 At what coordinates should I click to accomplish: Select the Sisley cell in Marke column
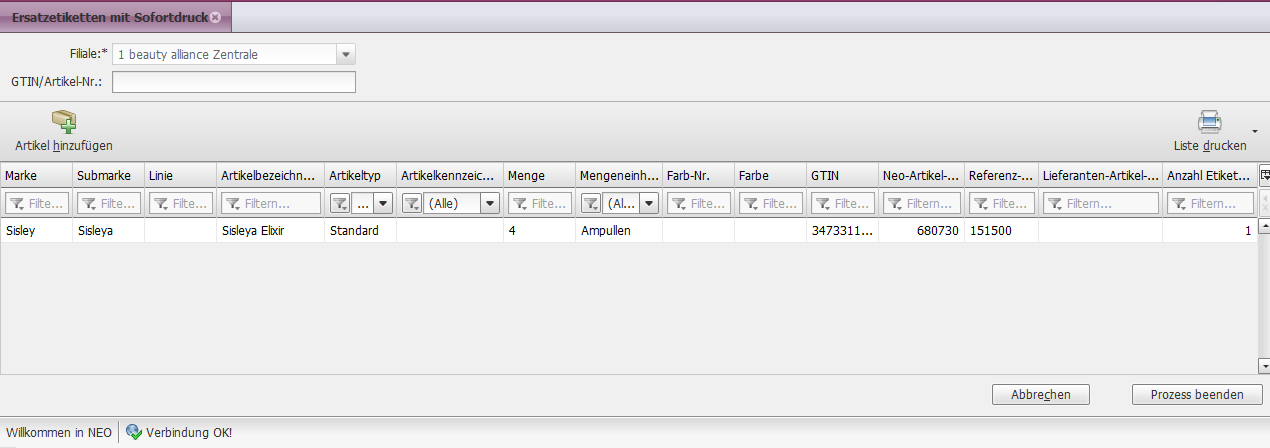pyautogui.click(x=36, y=231)
